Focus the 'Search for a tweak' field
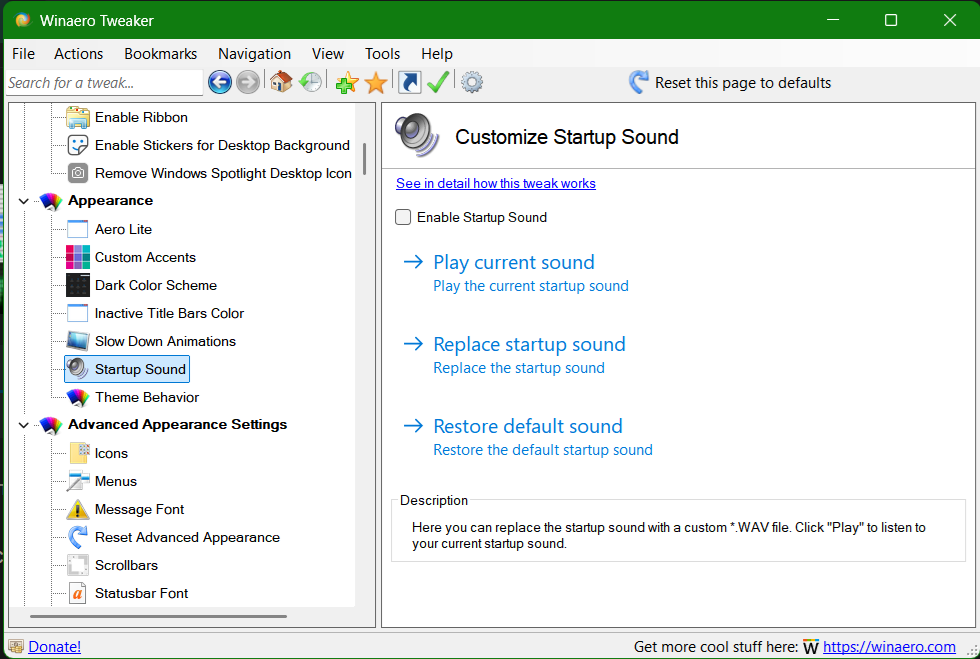The height and width of the screenshot is (659, 980). coord(104,83)
